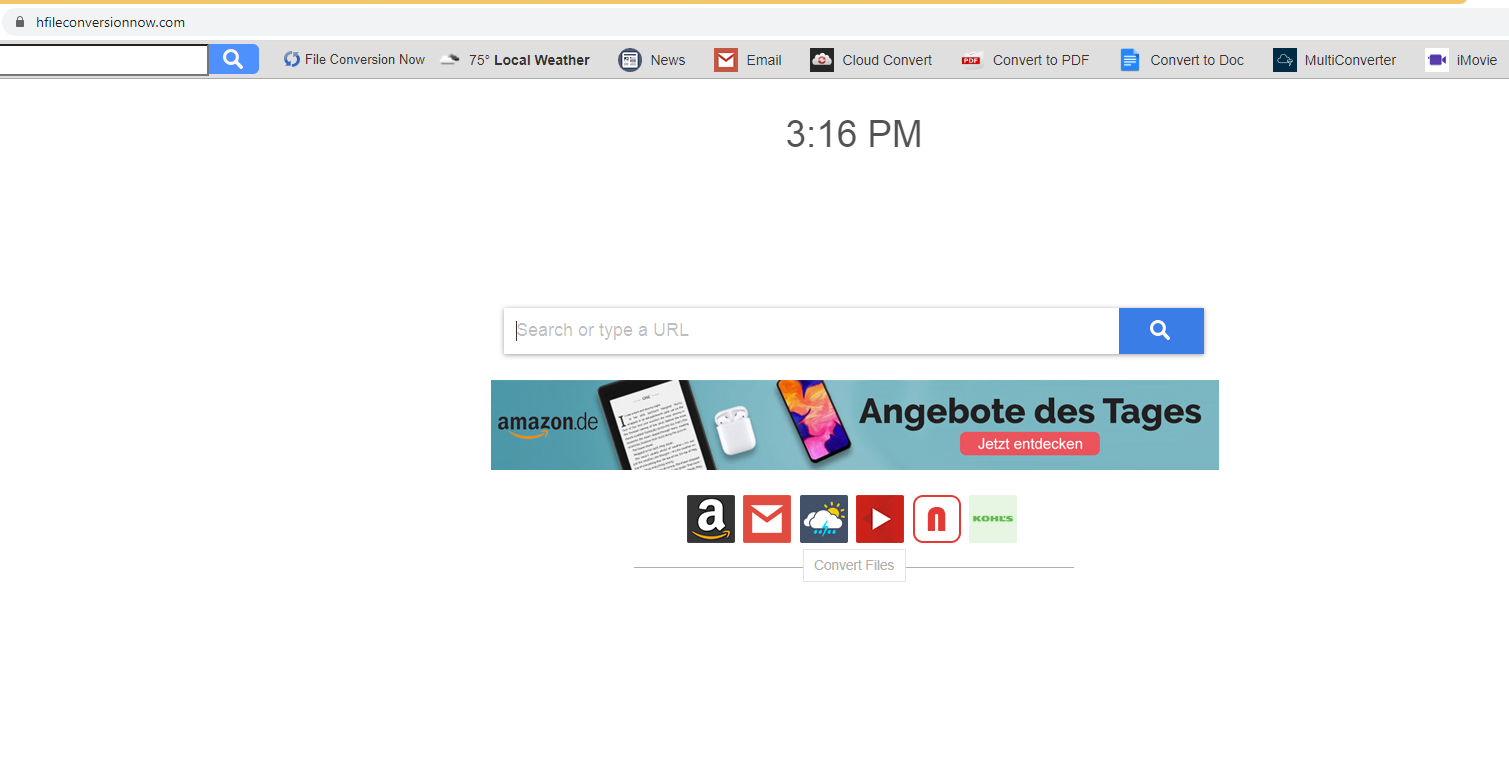Click the toolbar's blue magnifier search button
The height and width of the screenshot is (782, 1509).
tap(233, 60)
